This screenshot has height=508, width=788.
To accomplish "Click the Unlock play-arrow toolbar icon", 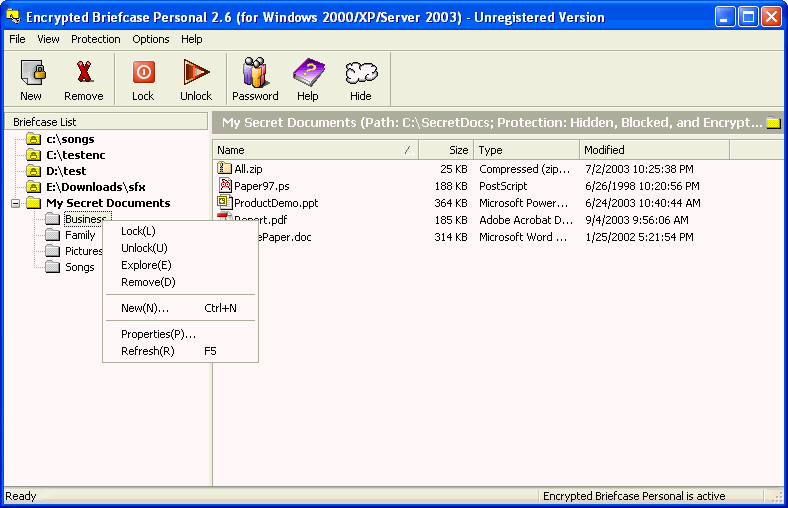I will (x=195, y=72).
